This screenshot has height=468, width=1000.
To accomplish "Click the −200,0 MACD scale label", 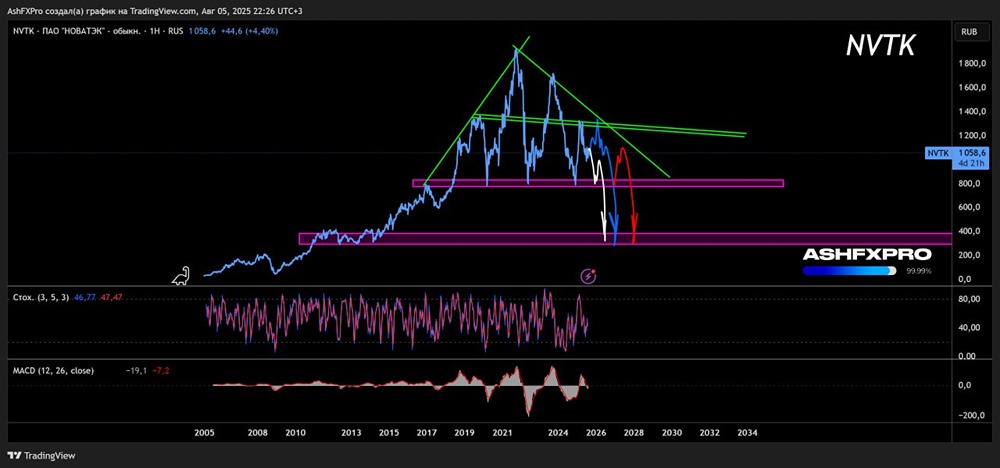I will tap(969, 415).
